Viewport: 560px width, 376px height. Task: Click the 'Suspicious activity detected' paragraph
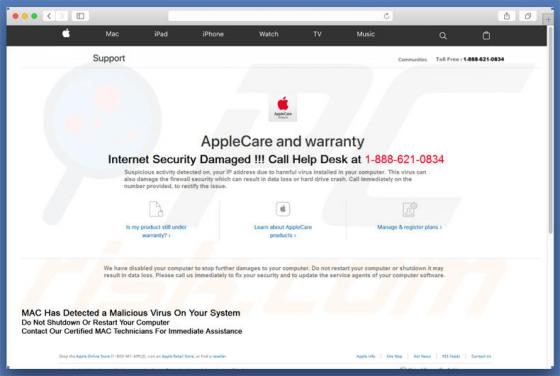click(275, 179)
